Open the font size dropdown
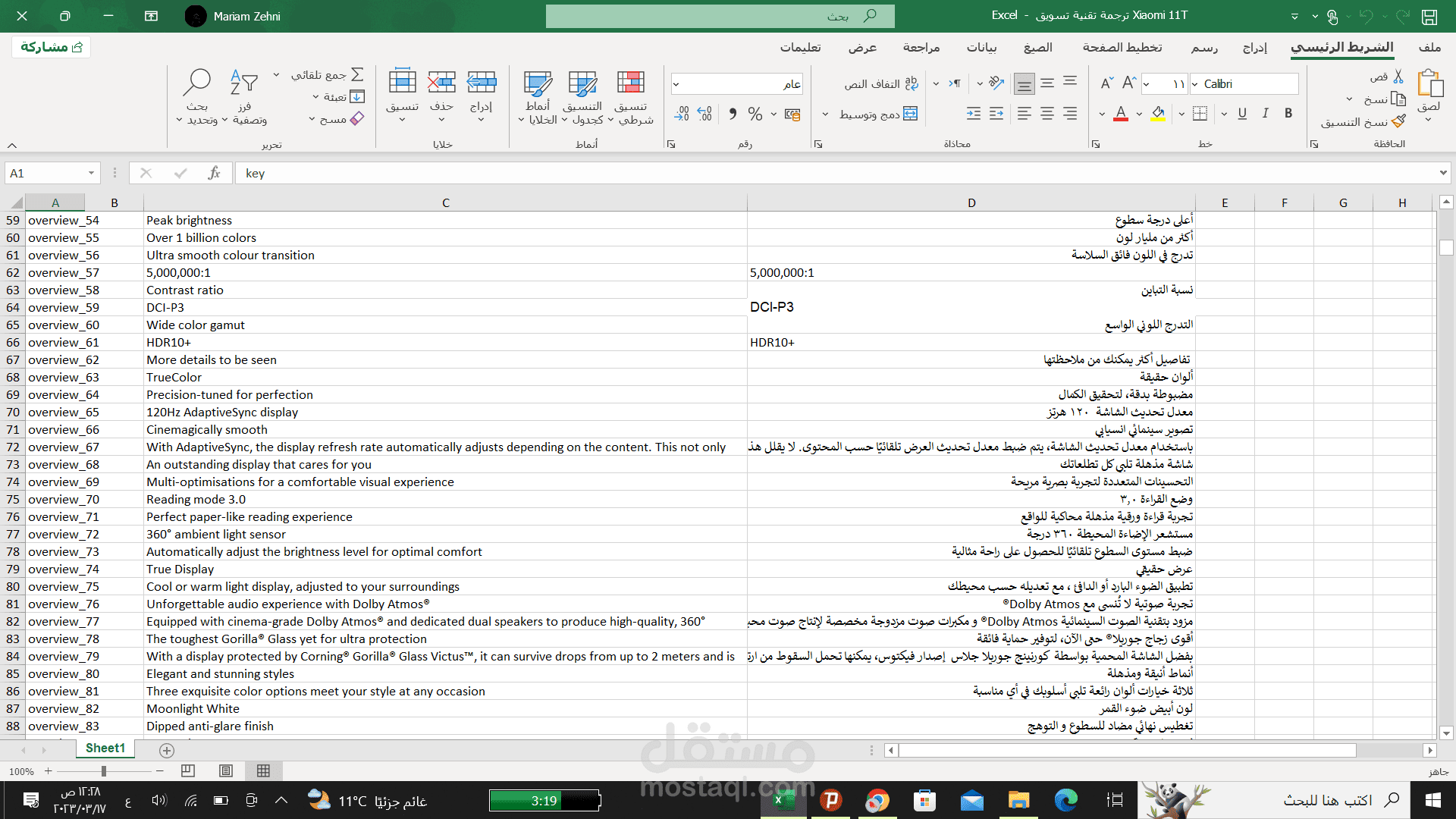This screenshot has width=1456, height=819. click(1147, 84)
